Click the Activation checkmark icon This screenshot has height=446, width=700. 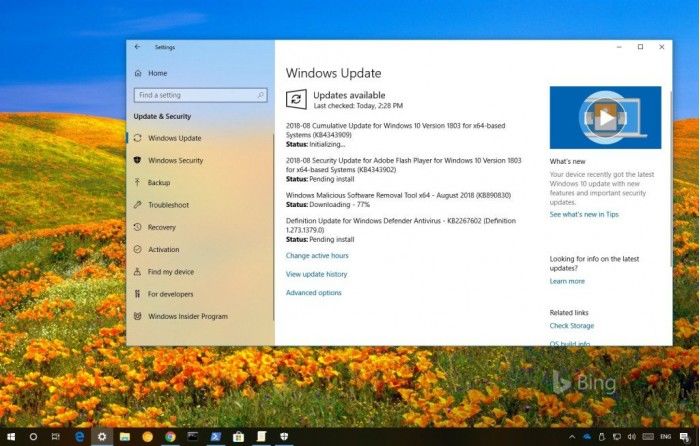137,250
